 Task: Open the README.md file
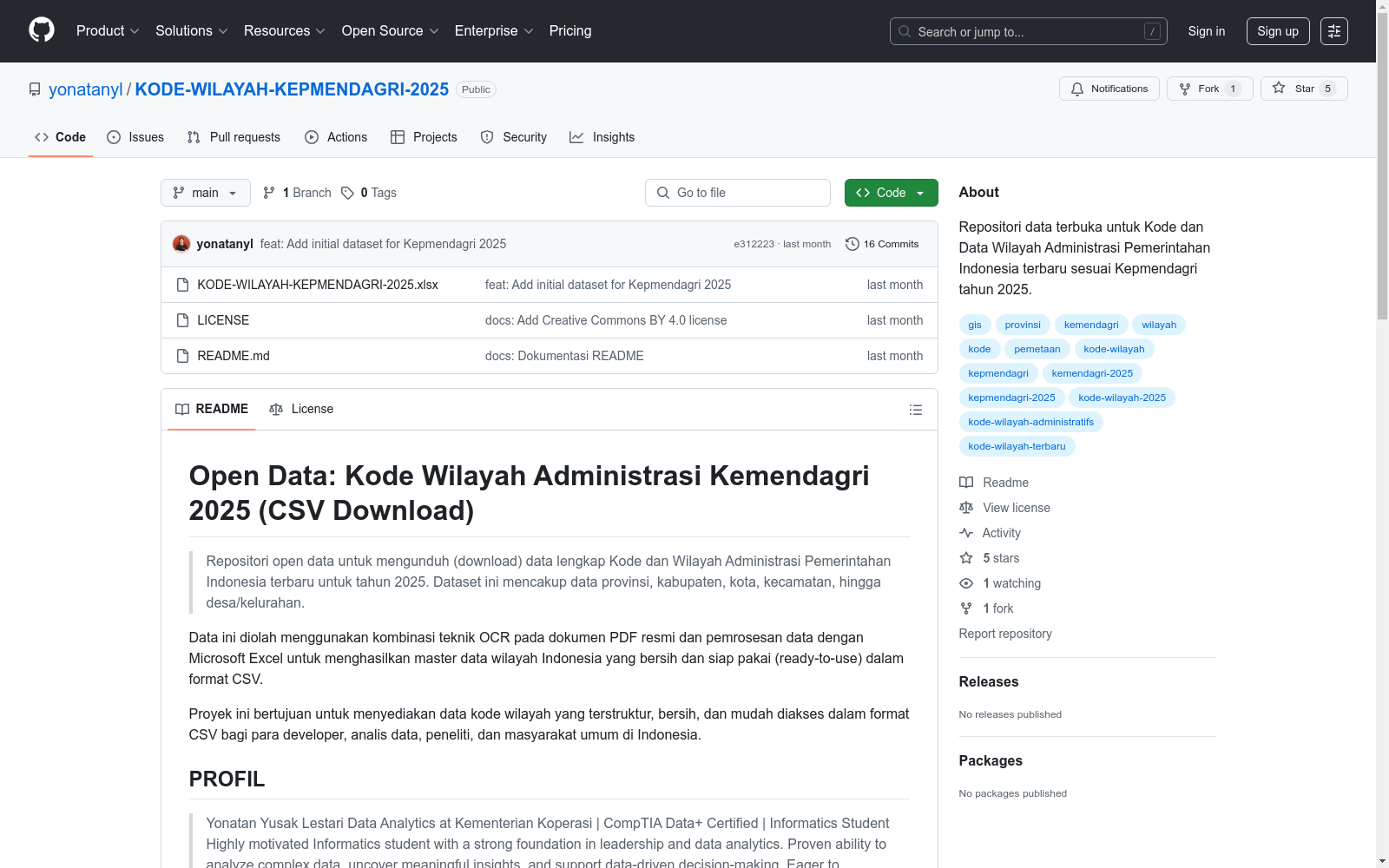click(x=234, y=356)
